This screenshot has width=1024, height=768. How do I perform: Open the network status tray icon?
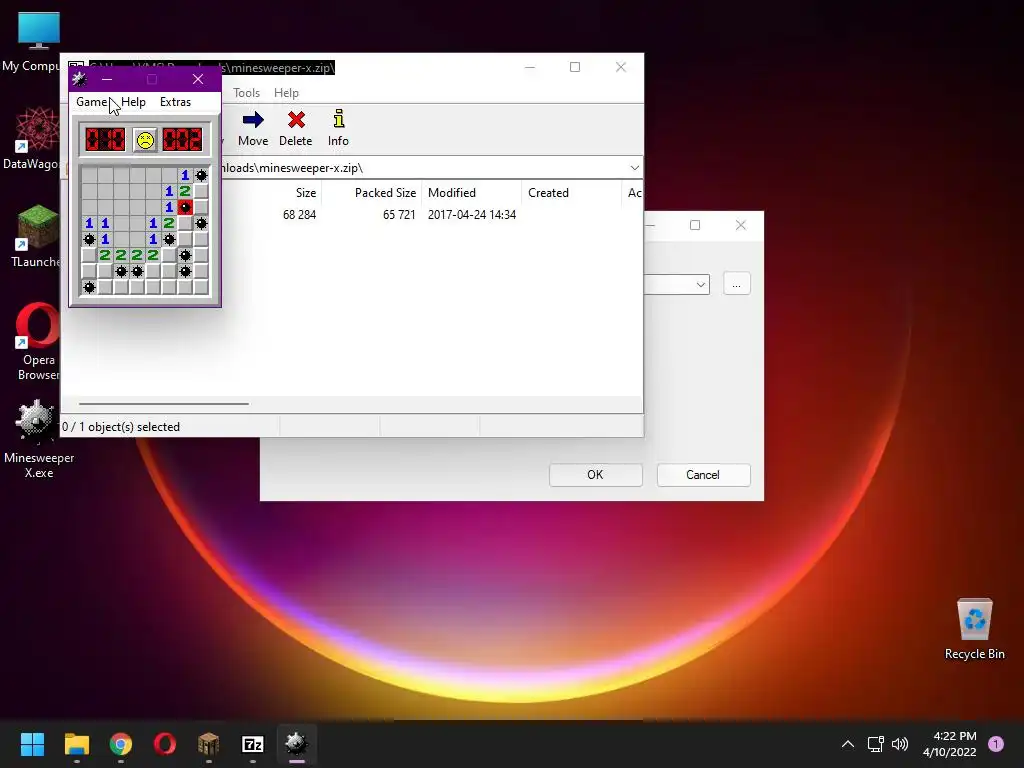(875, 744)
